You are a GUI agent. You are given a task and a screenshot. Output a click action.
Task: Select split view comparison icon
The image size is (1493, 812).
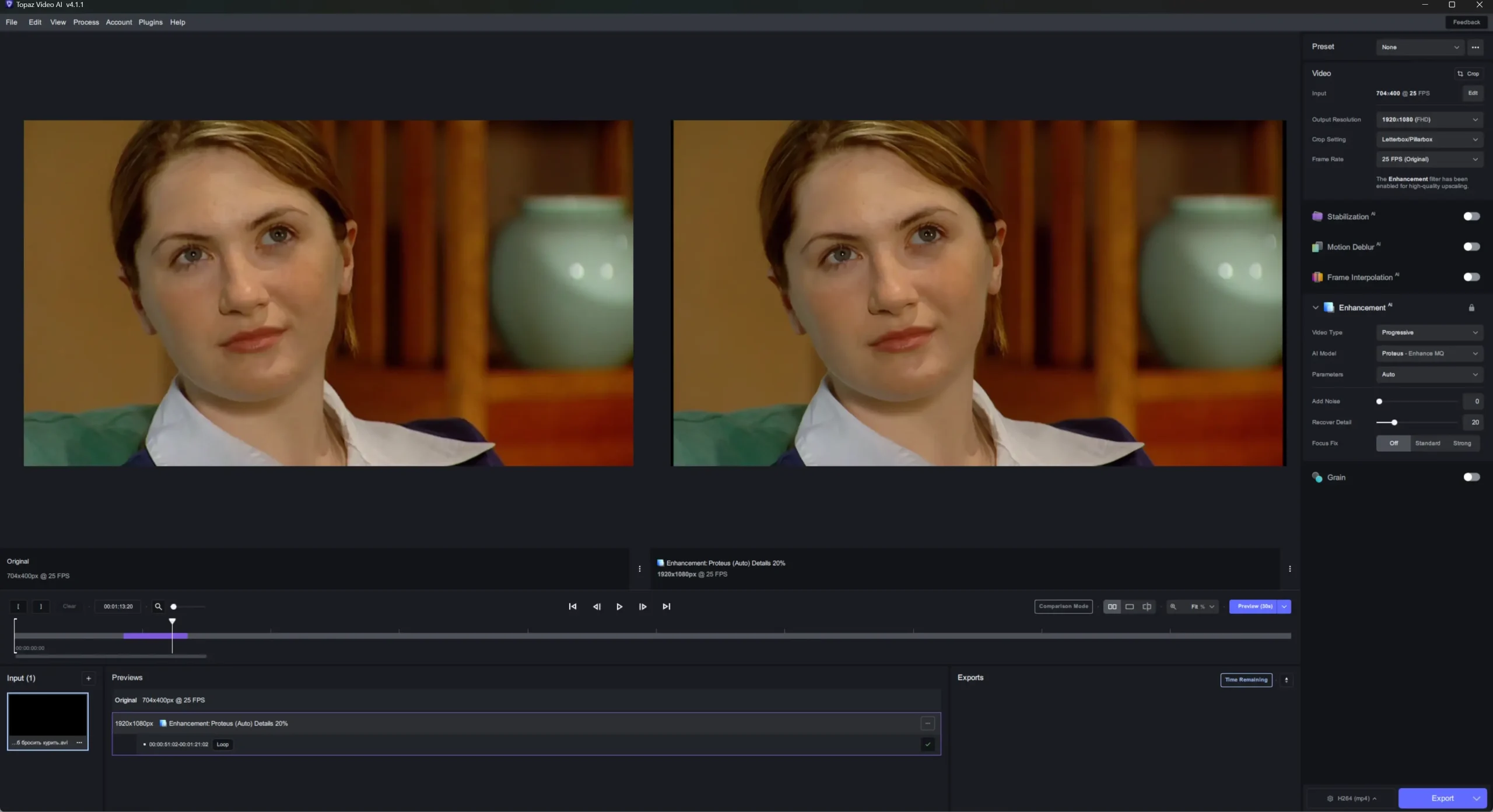tap(1147, 606)
